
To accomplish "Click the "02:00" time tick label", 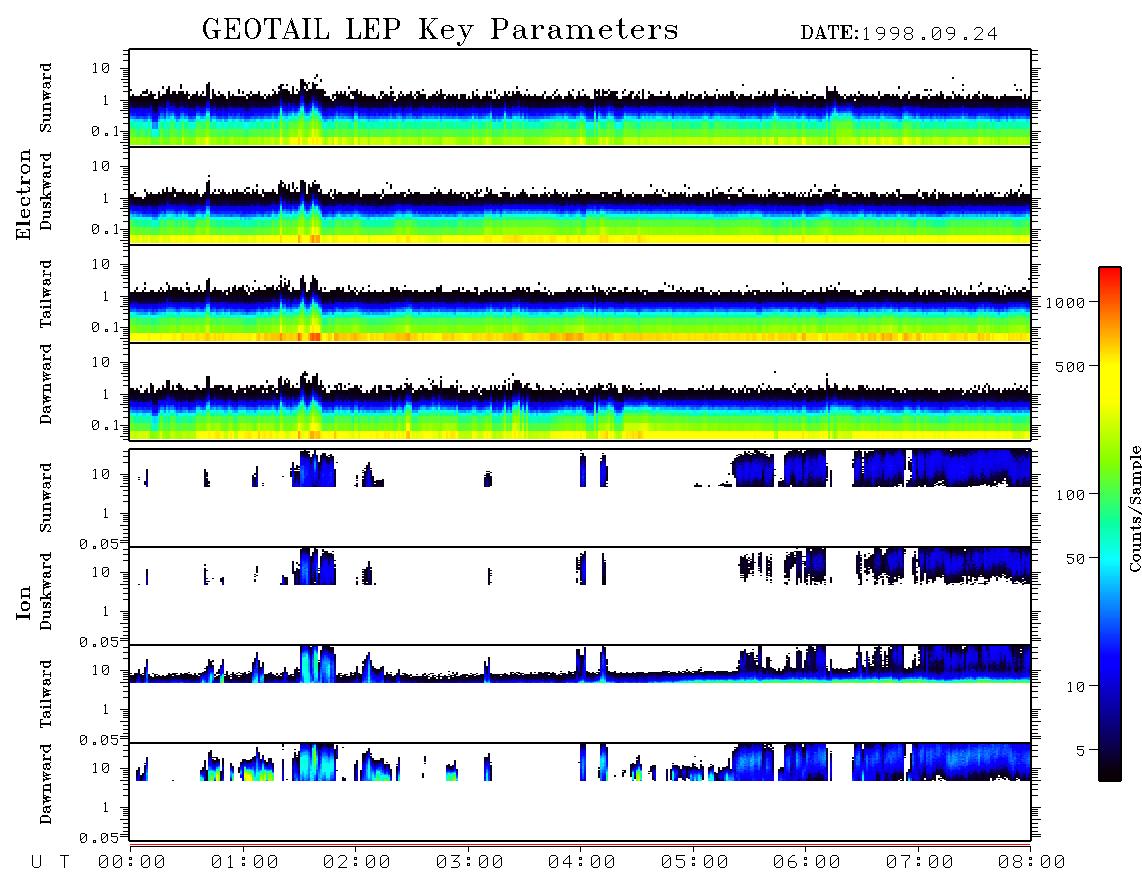I will click(x=357, y=863).
